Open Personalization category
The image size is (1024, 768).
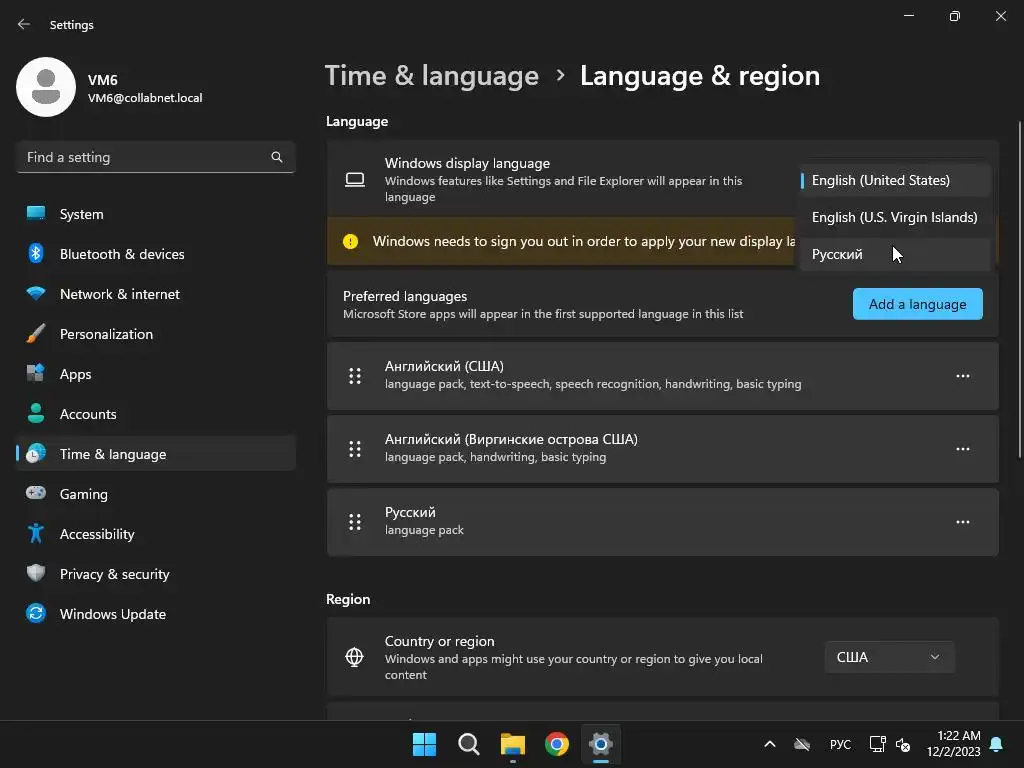point(155,334)
